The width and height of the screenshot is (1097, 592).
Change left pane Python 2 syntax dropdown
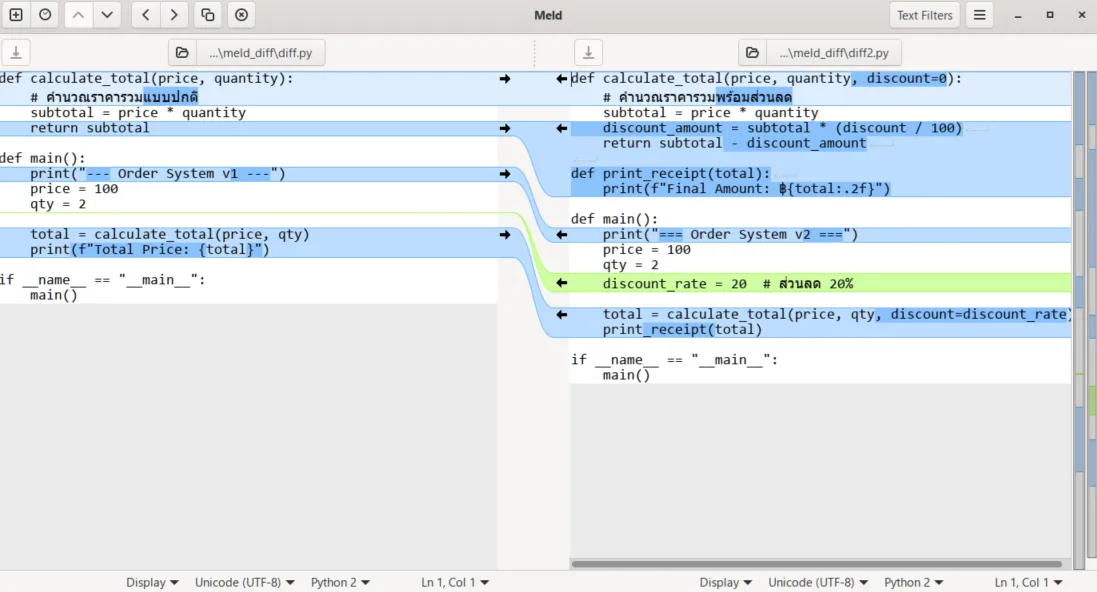pos(340,582)
